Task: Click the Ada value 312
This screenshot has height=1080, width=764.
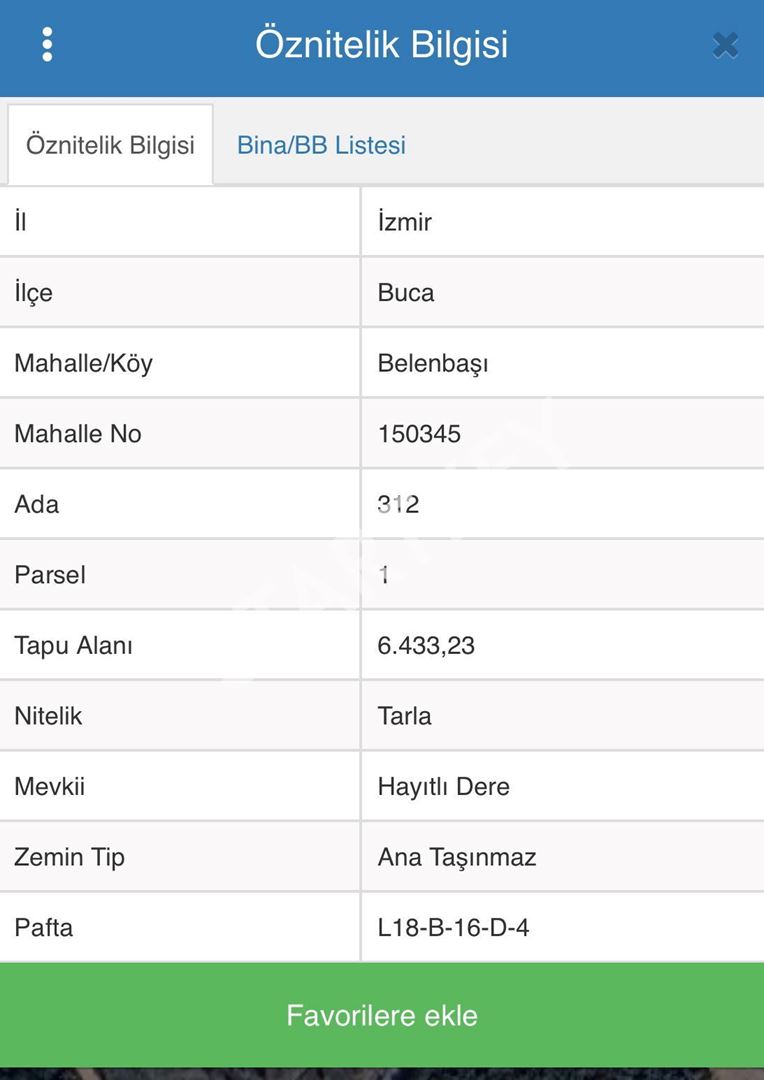Action: 398,504
